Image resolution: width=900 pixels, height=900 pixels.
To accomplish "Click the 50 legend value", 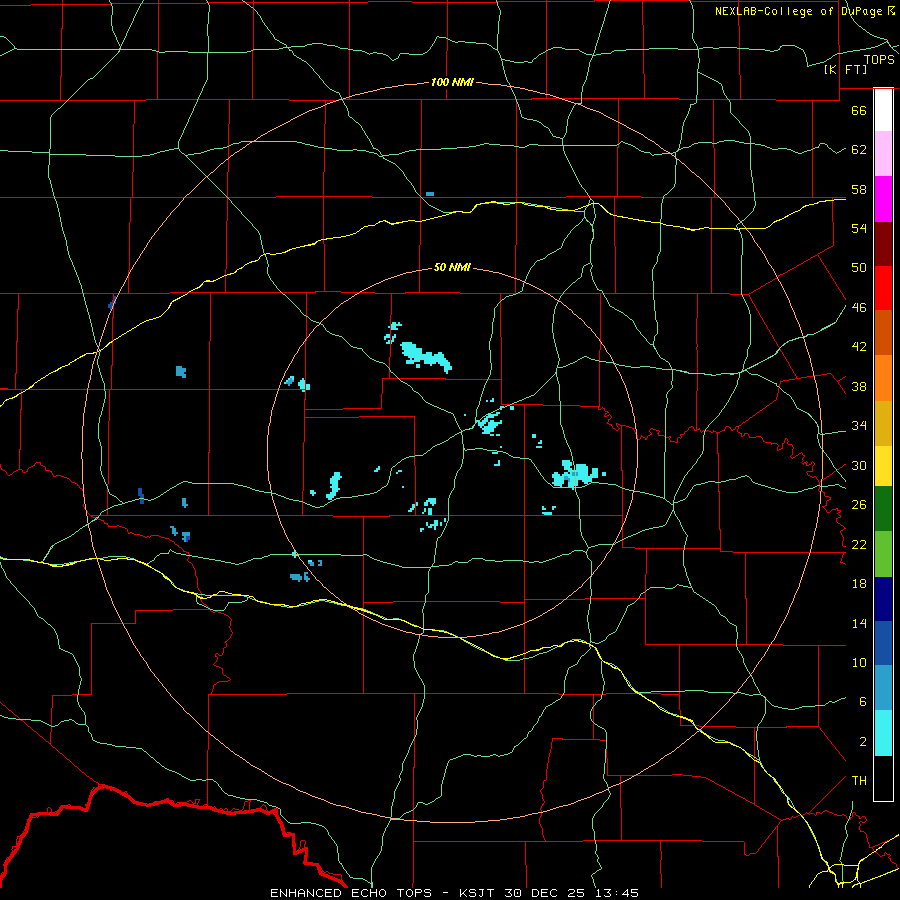I will pos(859,267).
